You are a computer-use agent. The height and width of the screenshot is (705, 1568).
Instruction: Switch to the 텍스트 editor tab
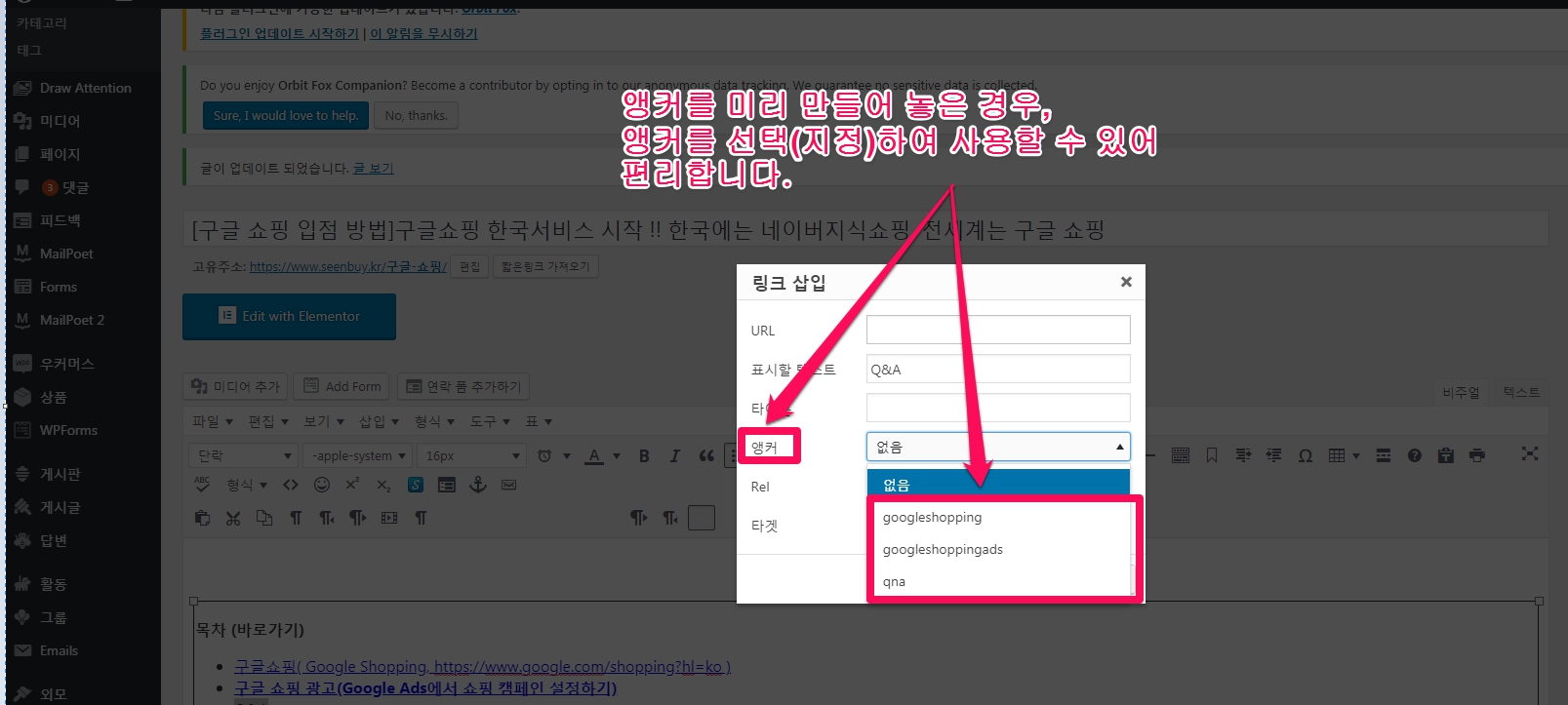pyautogui.click(x=1520, y=392)
